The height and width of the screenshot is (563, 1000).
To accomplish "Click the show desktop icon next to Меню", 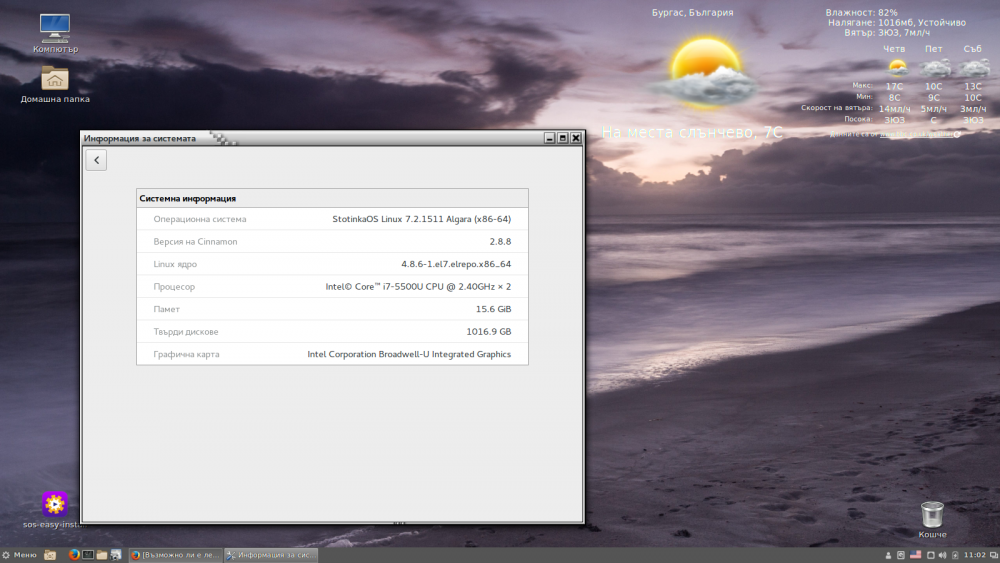I will [x=50, y=555].
